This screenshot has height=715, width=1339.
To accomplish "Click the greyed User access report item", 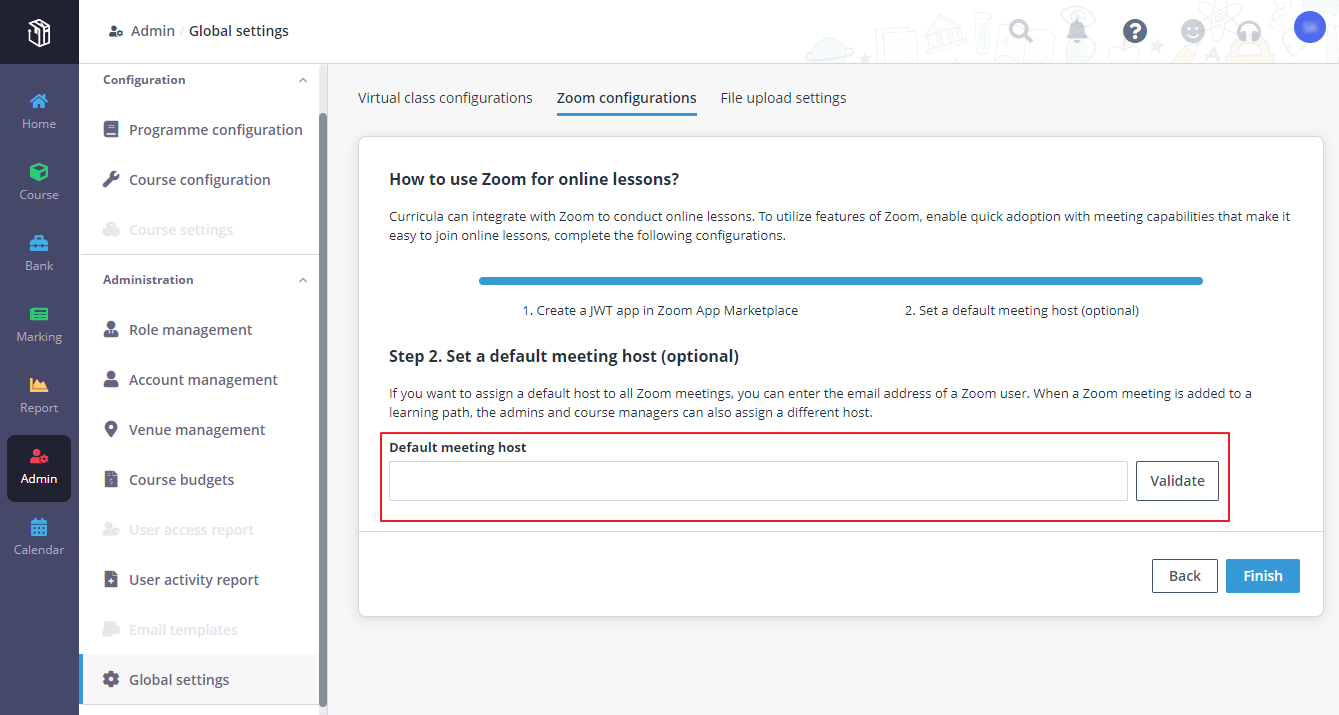I will pyautogui.click(x=199, y=530).
